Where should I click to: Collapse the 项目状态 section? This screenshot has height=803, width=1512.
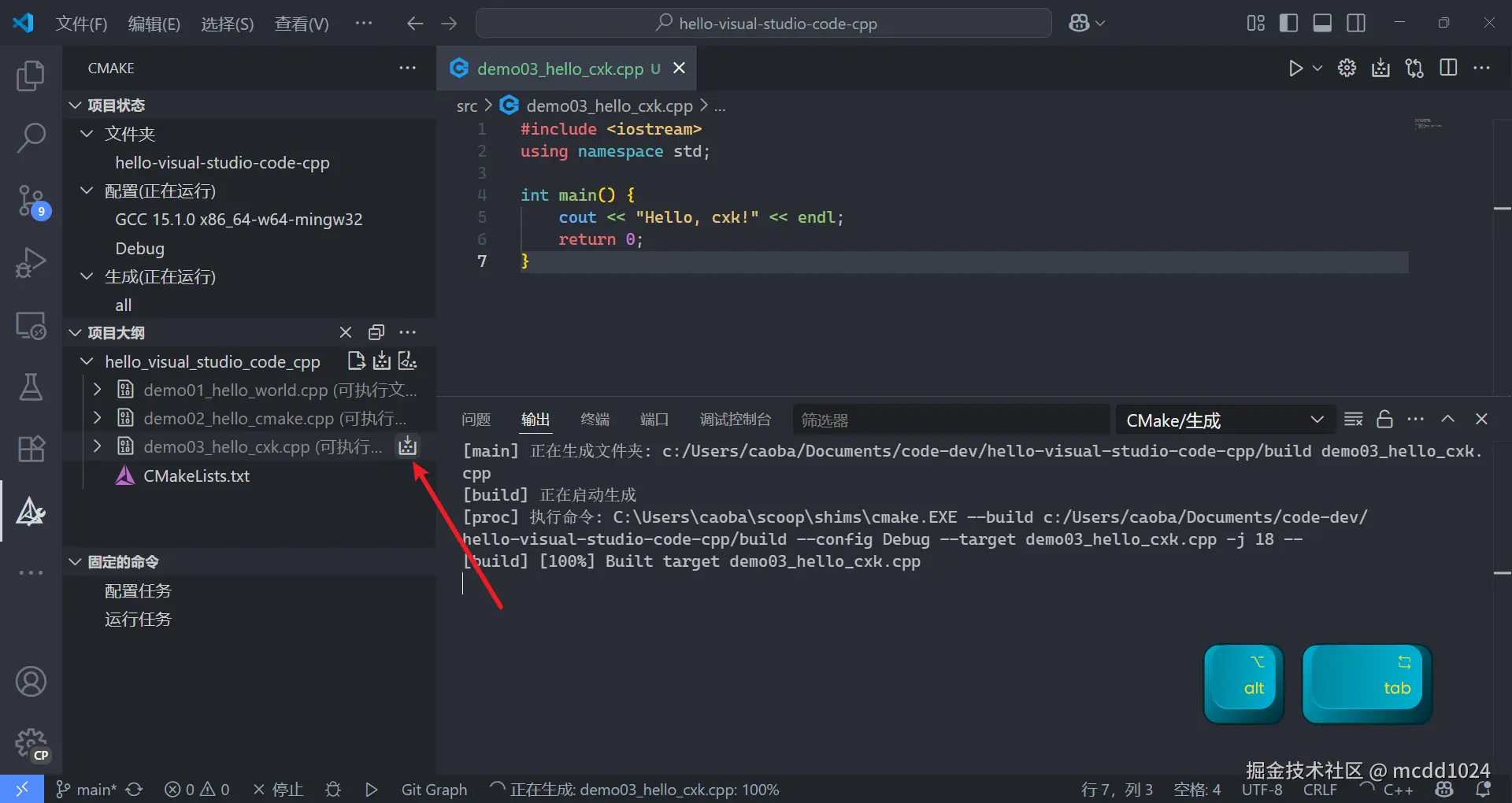(76, 105)
